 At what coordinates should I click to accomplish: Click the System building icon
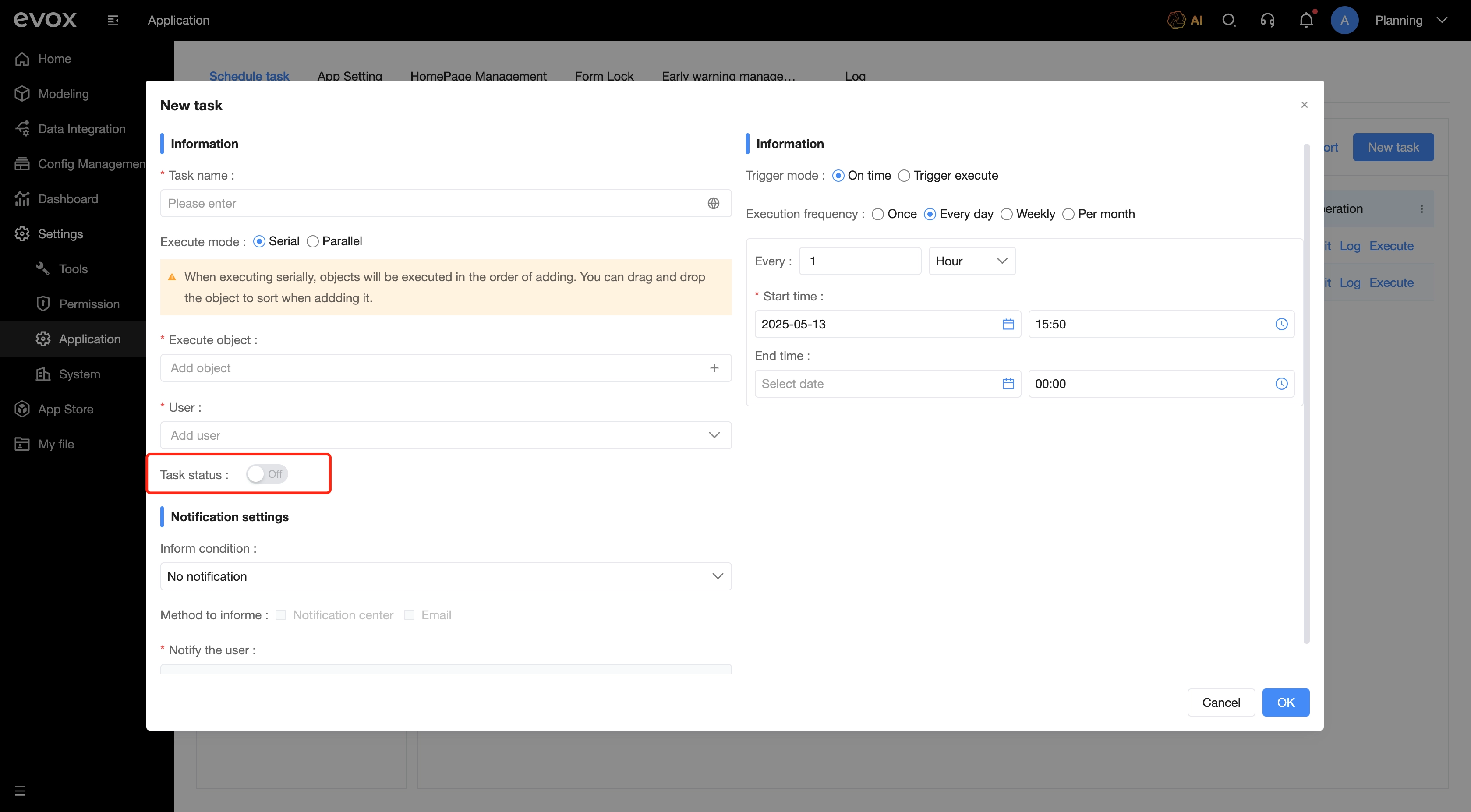43,374
